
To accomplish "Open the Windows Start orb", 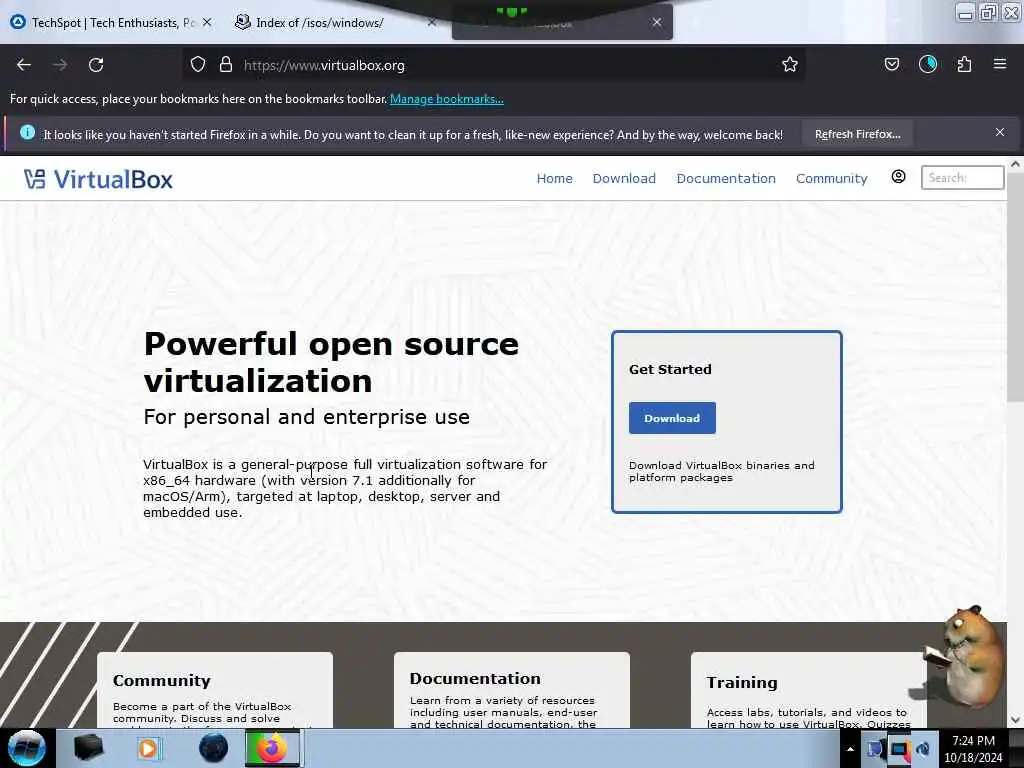I will [x=27, y=748].
